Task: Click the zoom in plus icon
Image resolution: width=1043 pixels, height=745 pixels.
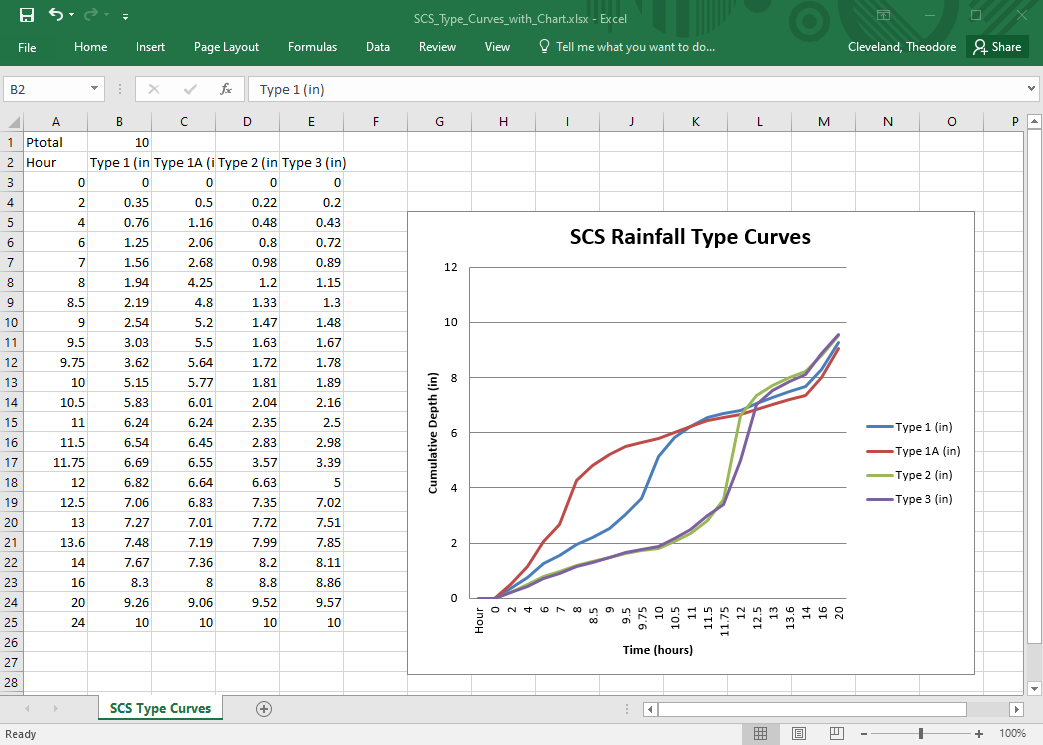Action: [x=978, y=734]
